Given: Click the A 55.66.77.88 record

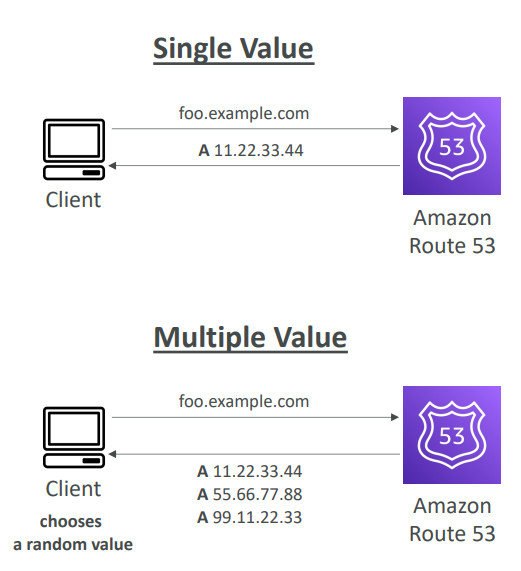Looking at the screenshot, I should [249, 494].
